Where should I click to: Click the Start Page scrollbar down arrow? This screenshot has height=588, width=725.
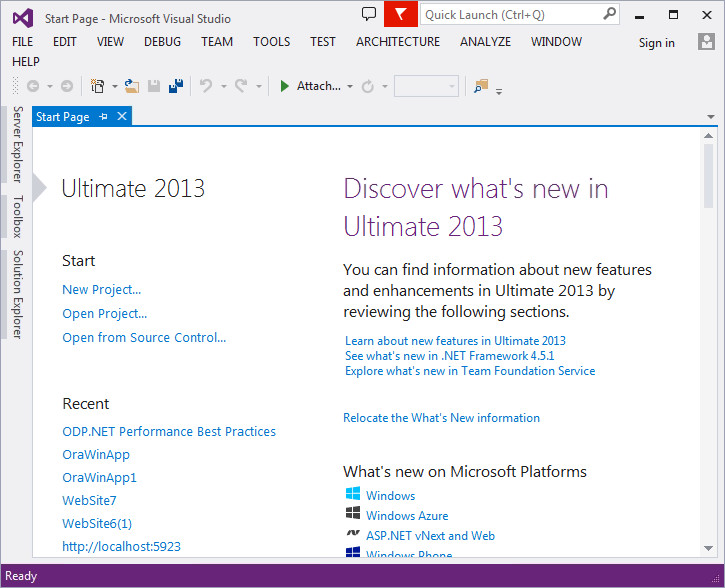click(708, 548)
